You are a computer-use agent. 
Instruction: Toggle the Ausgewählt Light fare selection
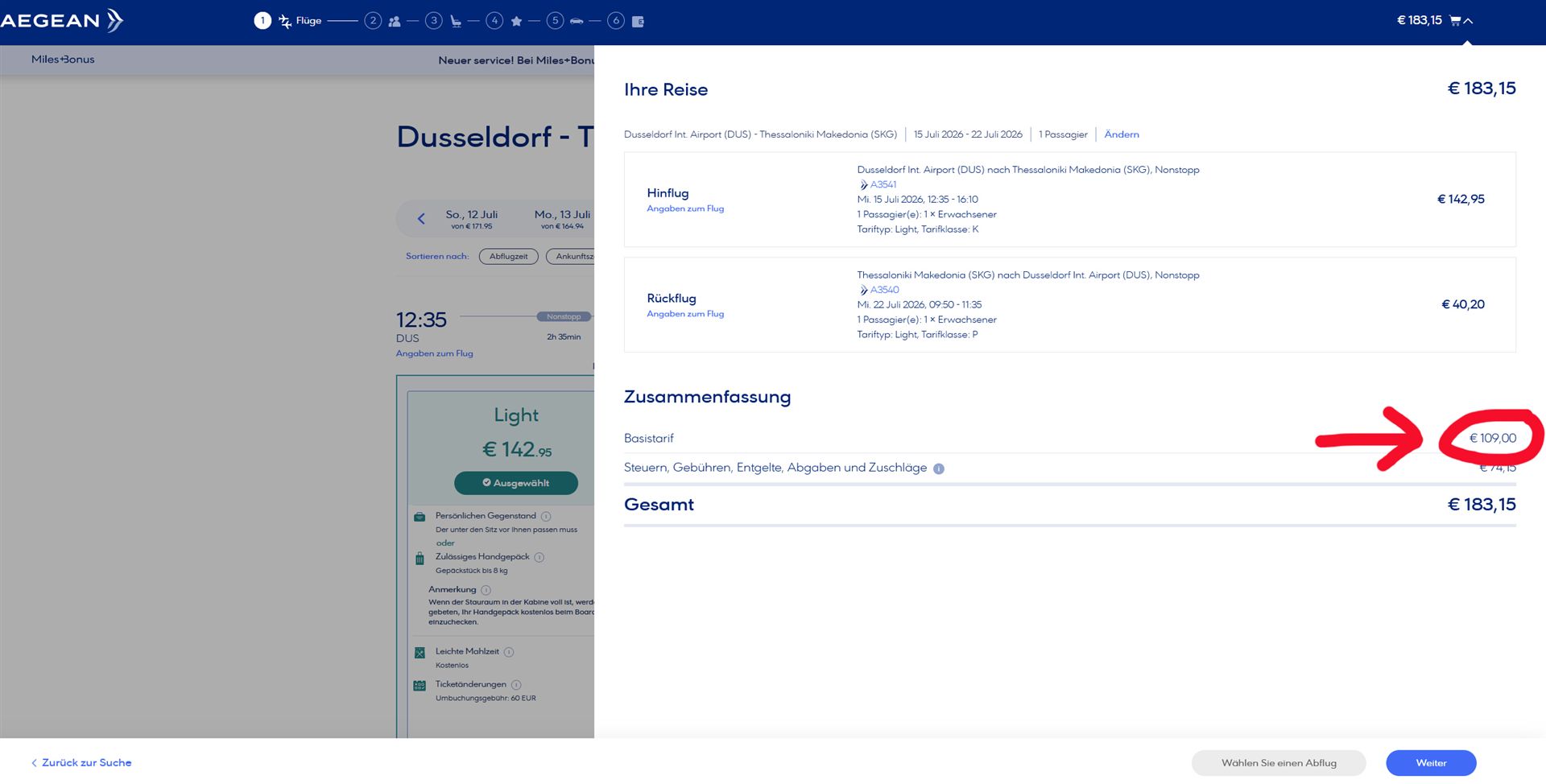[515, 483]
